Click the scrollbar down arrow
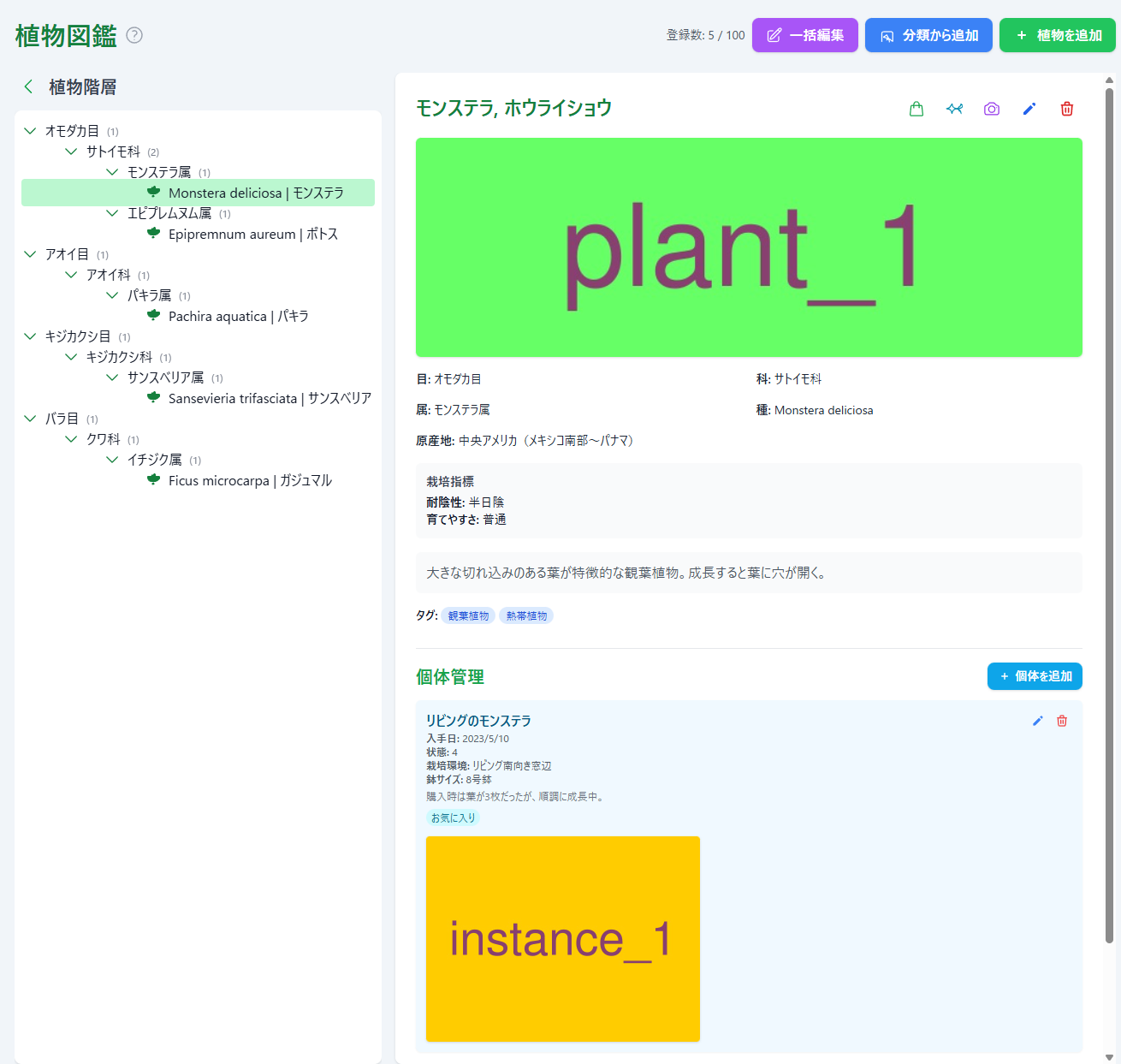Viewport: 1121px width, 1064px height. [x=1109, y=1057]
